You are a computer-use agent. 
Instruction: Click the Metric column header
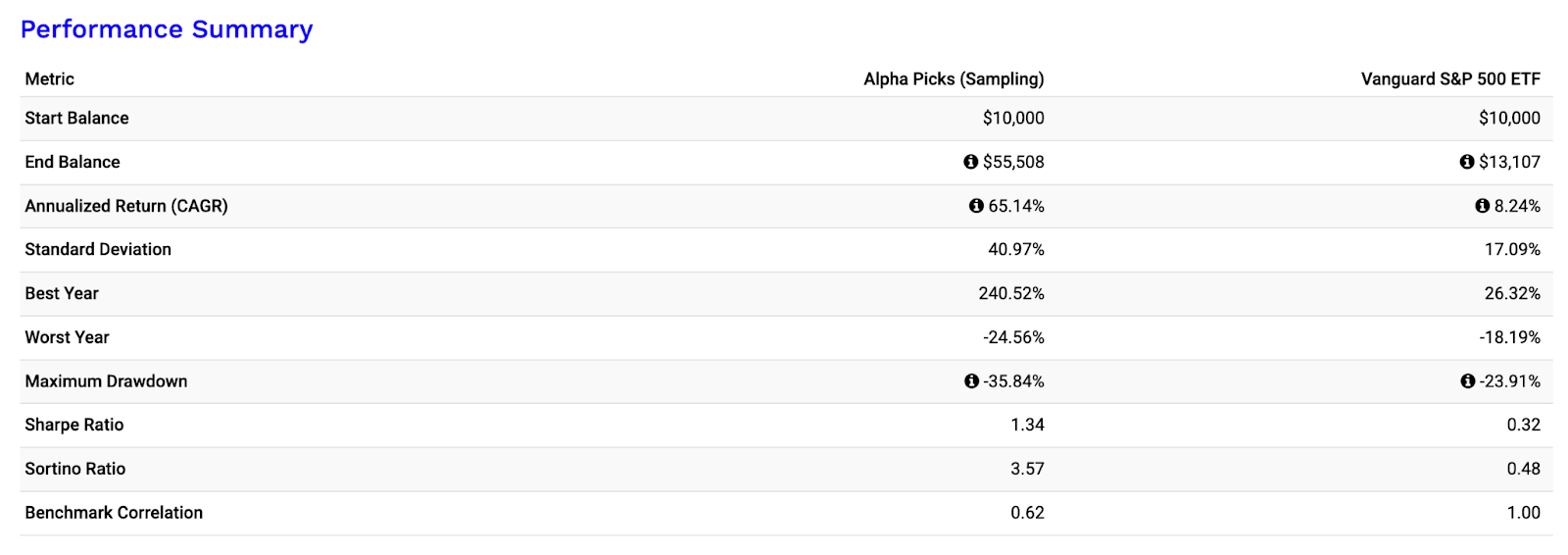[x=49, y=79]
